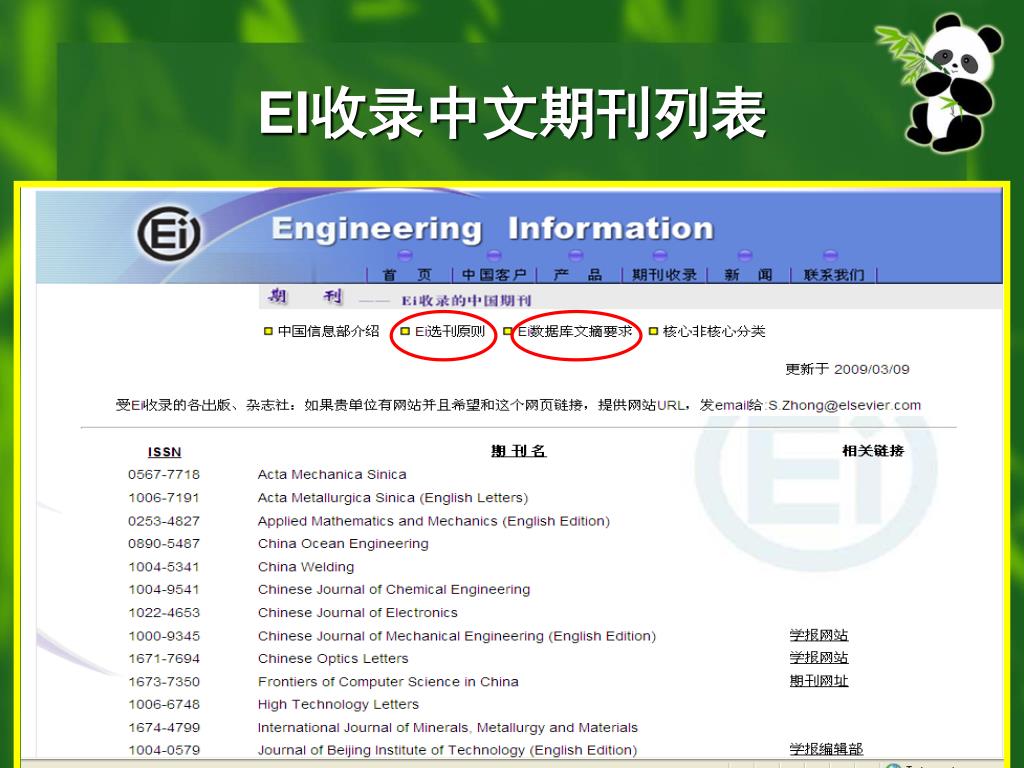Open the 首页 navigation item

tap(407, 275)
